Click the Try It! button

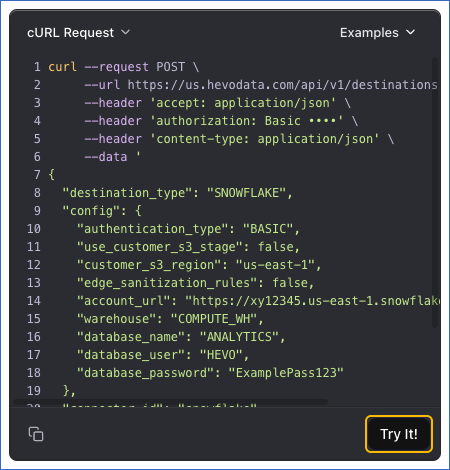coord(399,434)
